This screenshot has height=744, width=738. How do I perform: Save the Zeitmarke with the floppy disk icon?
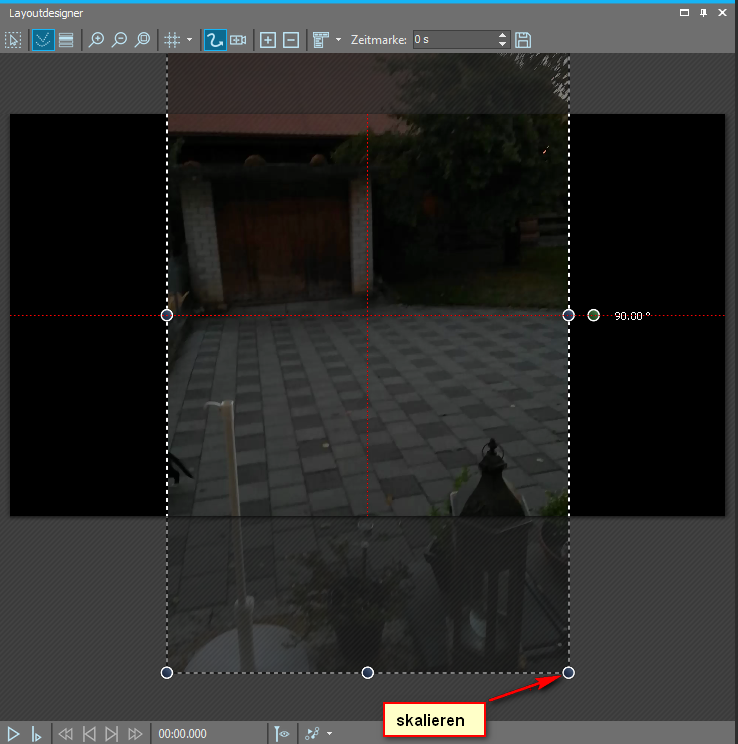[523, 40]
